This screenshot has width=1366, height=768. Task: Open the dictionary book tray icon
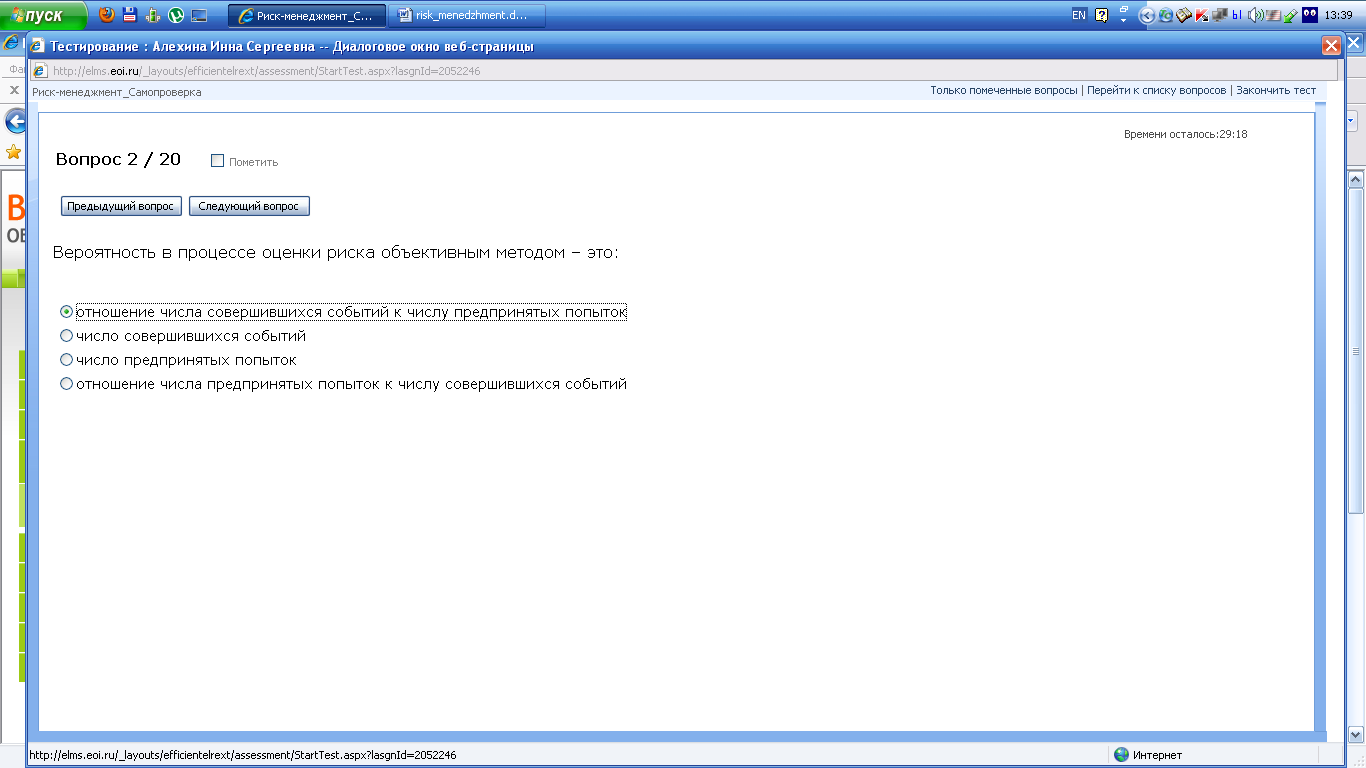pyautogui.click(x=1184, y=15)
